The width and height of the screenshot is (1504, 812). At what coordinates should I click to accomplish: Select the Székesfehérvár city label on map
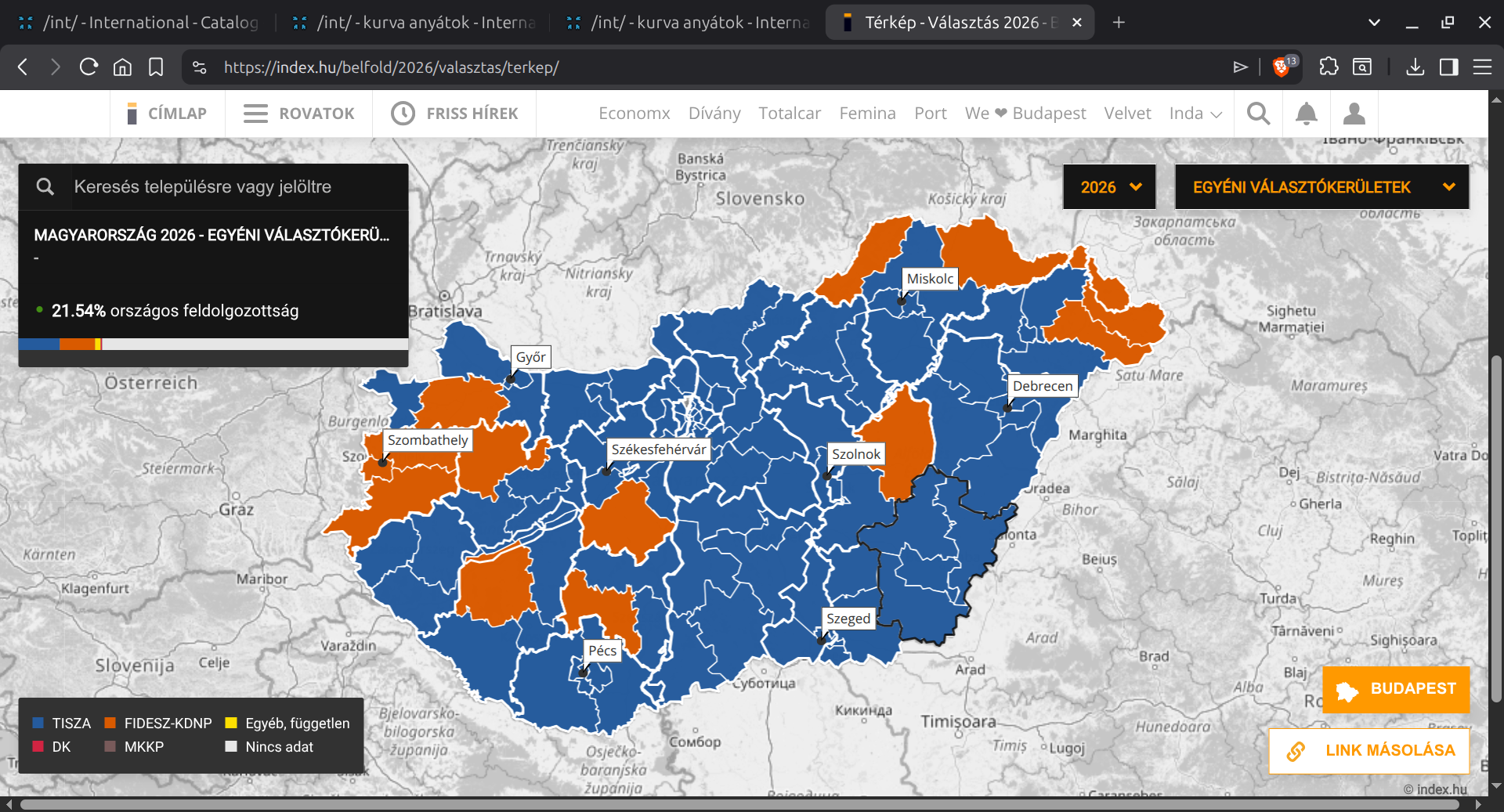[x=658, y=449]
